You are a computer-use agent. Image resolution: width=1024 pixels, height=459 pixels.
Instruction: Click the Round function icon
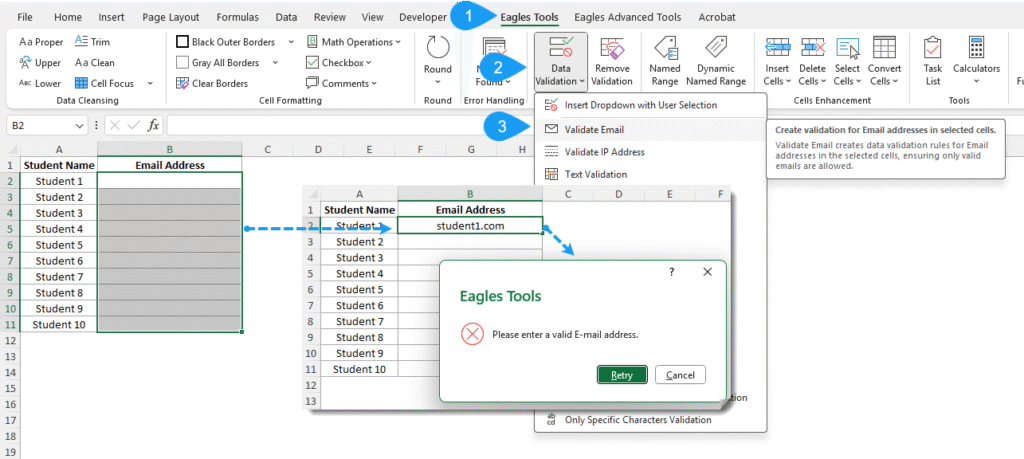pyautogui.click(x=438, y=49)
